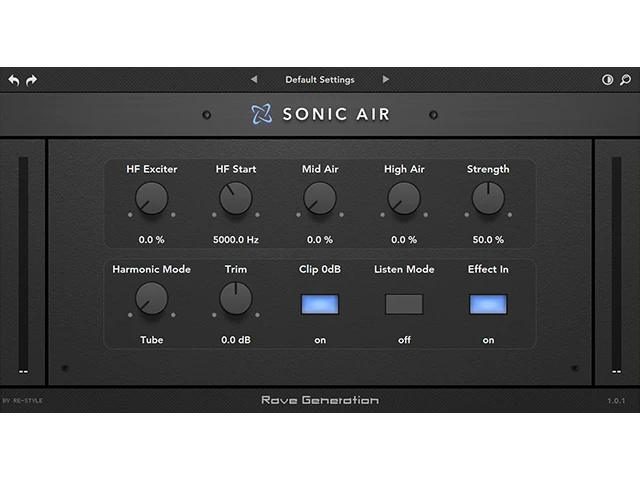Go to the previous preset arrow
The width and height of the screenshot is (640, 480).
[x=254, y=79]
